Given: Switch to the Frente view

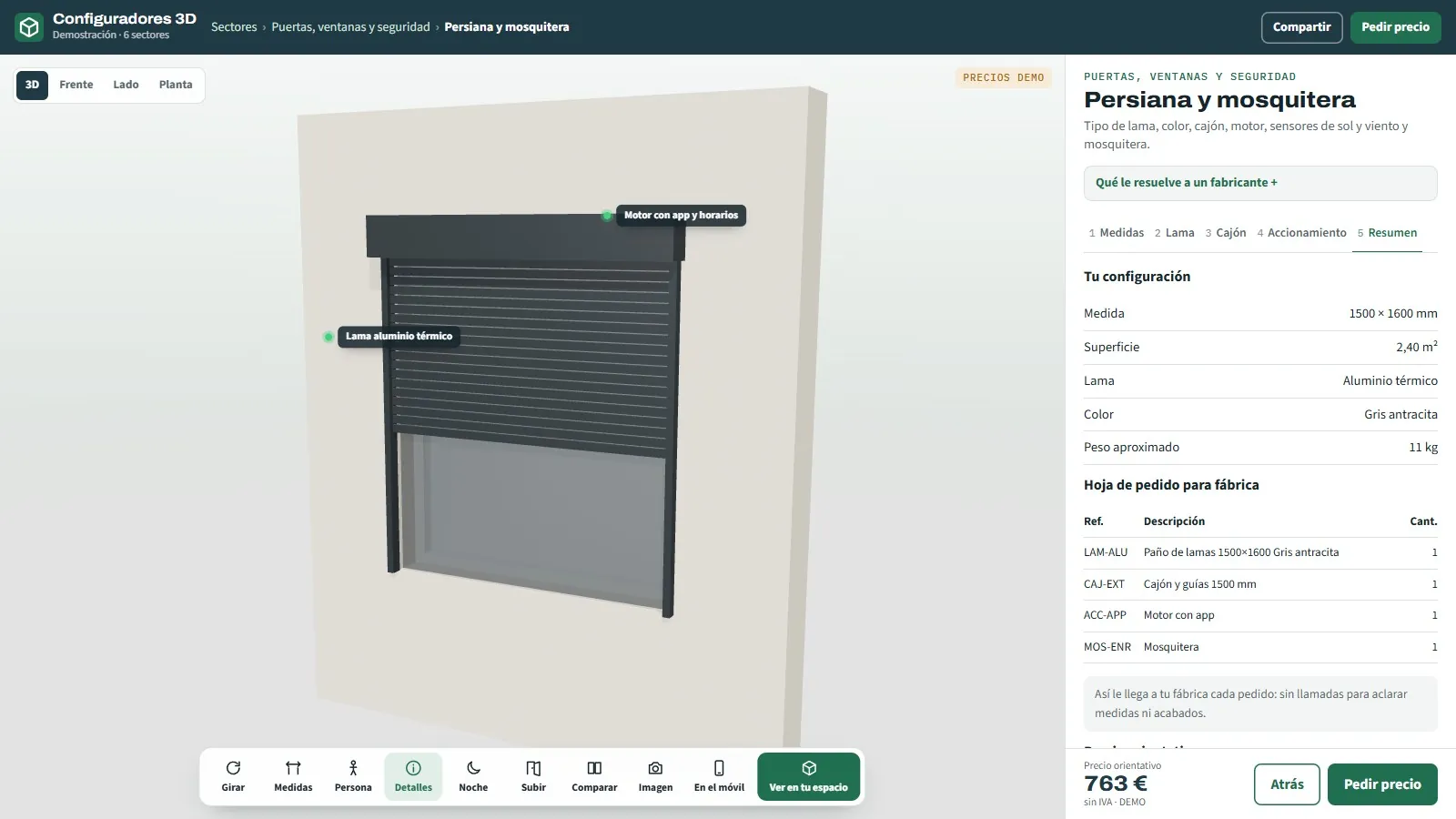Looking at the screenshot, I should pos(76,85).
